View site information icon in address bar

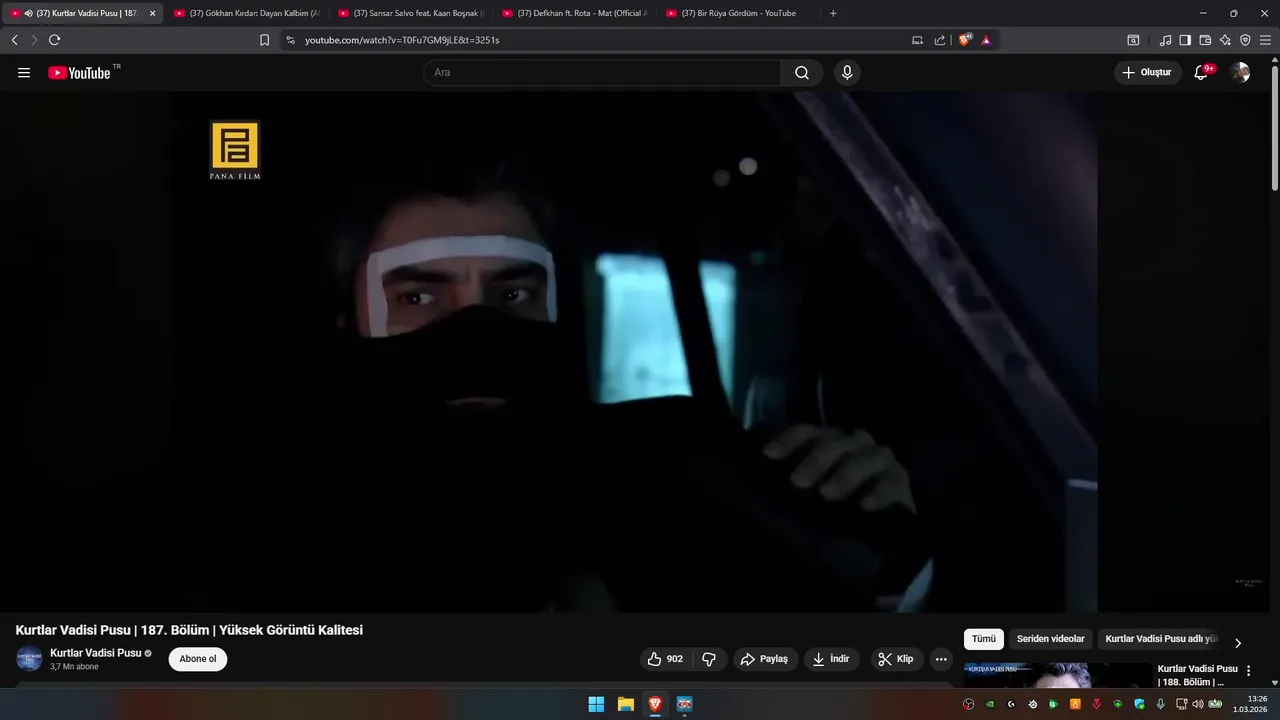[x=290, y=40]
